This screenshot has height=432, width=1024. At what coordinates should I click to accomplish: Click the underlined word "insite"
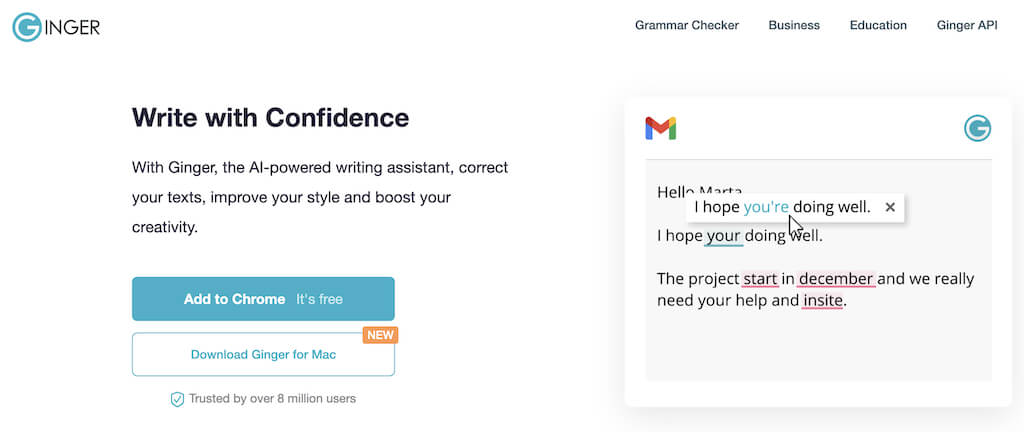click(x=822, y=300)
